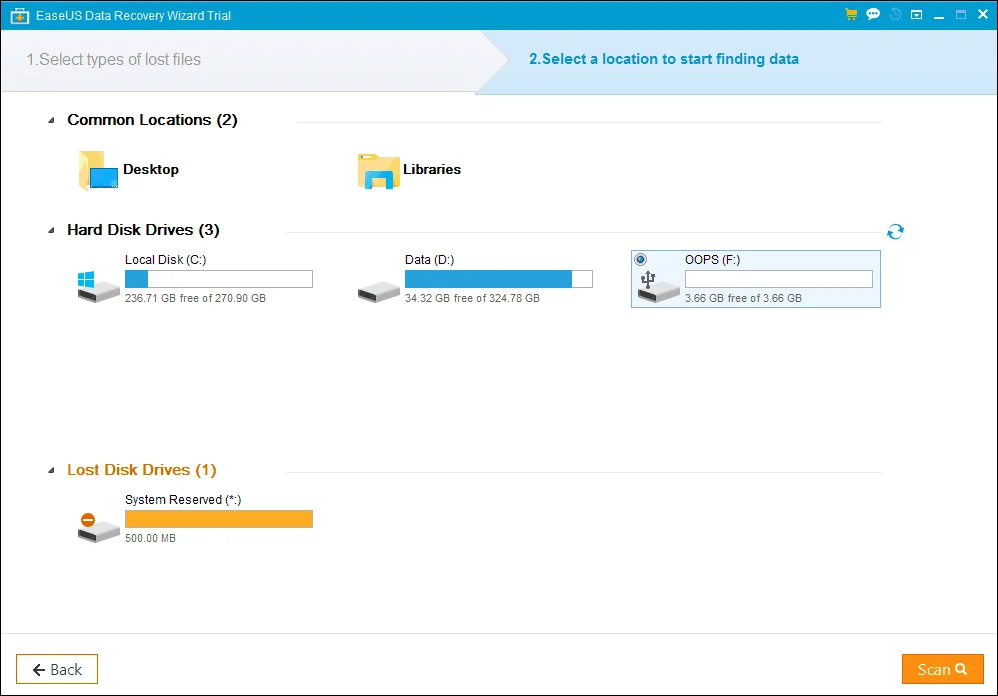
Task: Collapse the Common Locations section
Action: [x=51, y=120]
